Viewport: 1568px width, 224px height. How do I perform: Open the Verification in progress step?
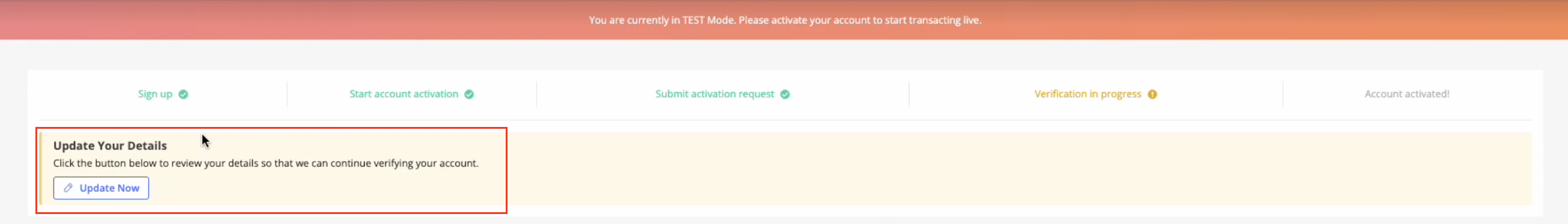pos(1088,94)
